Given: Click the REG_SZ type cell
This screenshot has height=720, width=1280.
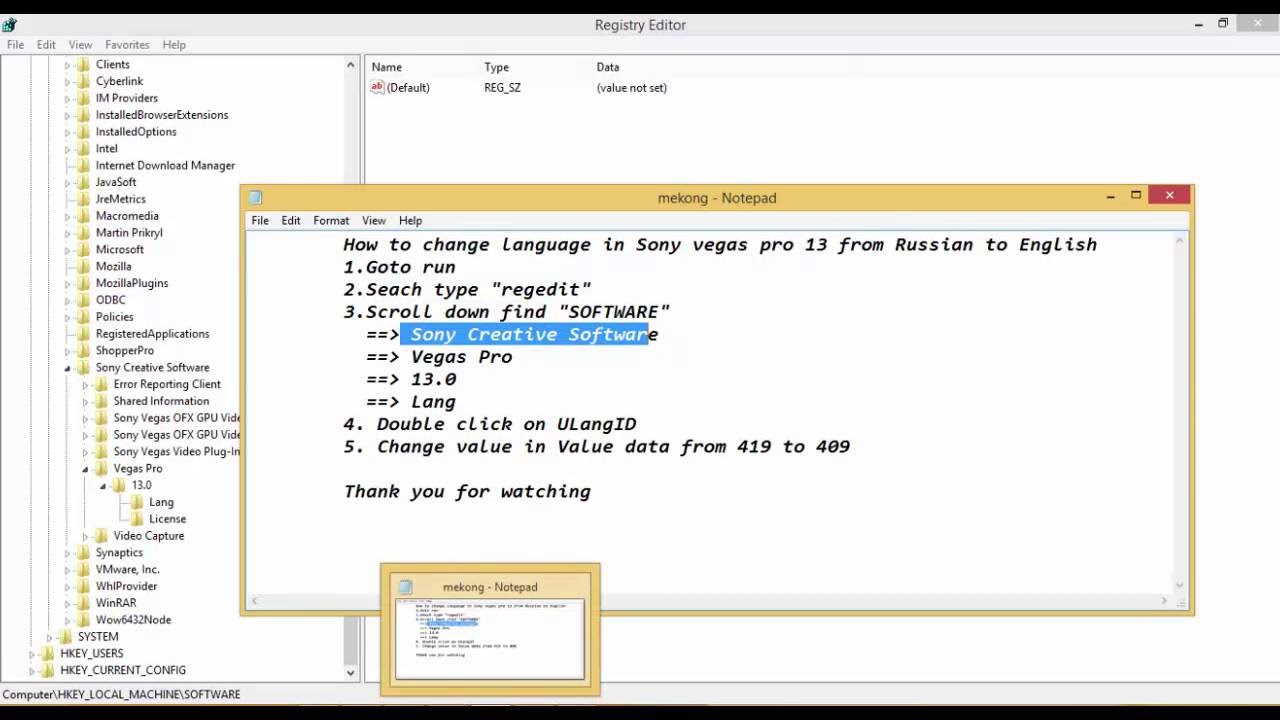Looking at the screenshot, I should (502, 88).
